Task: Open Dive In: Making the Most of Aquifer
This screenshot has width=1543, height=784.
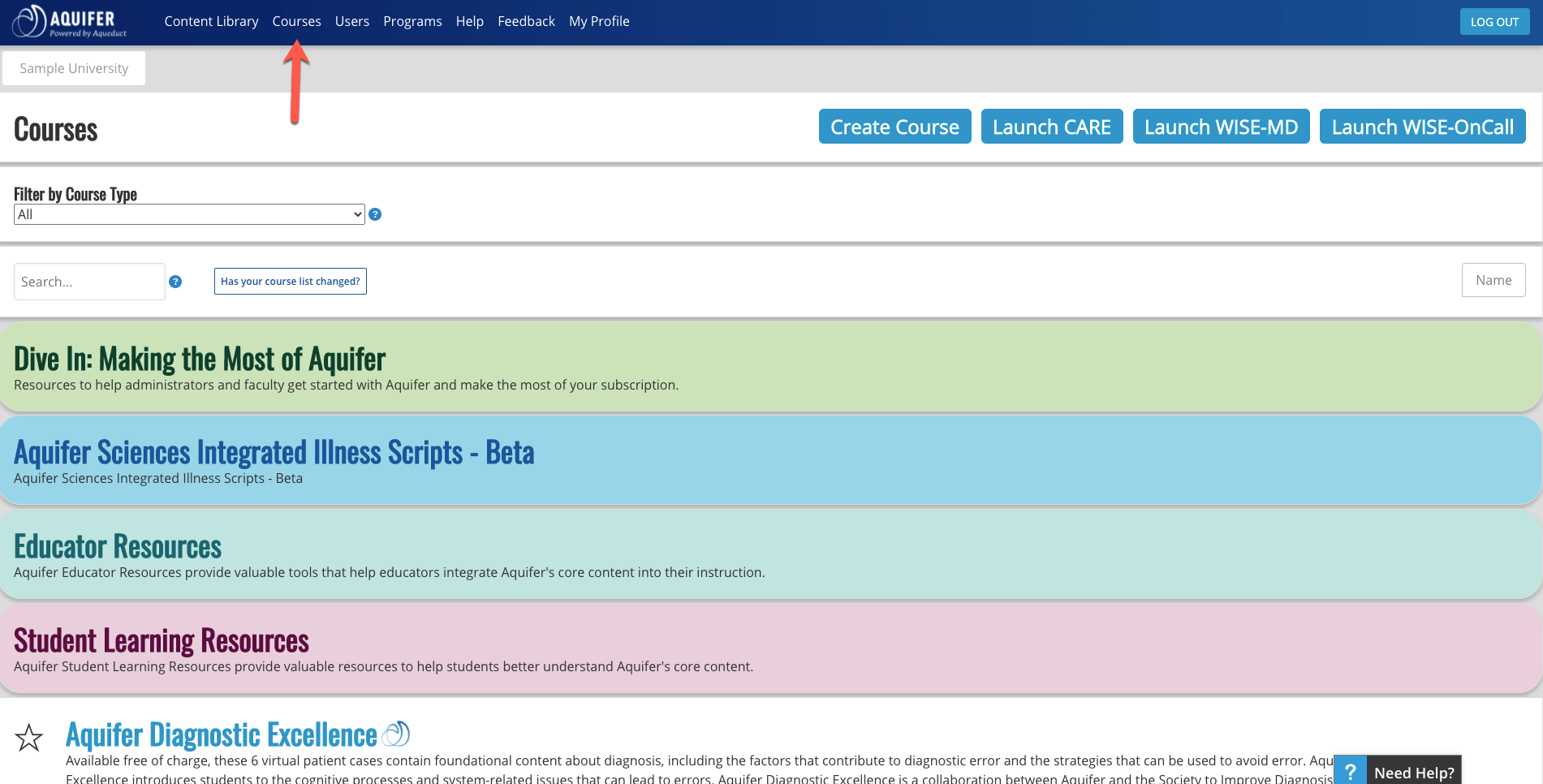Action: point(200,359)
